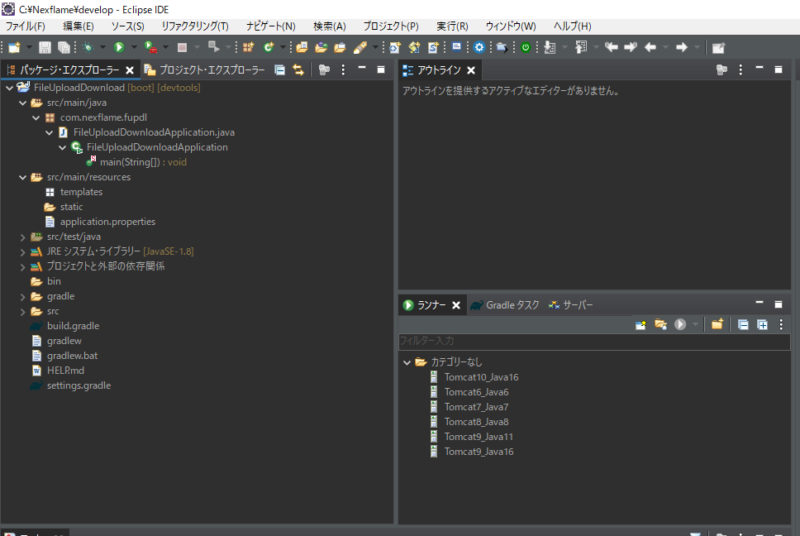Open dropdown arrow next to Run button
This screenshot has width=800, height=536.
pos(134,47)
